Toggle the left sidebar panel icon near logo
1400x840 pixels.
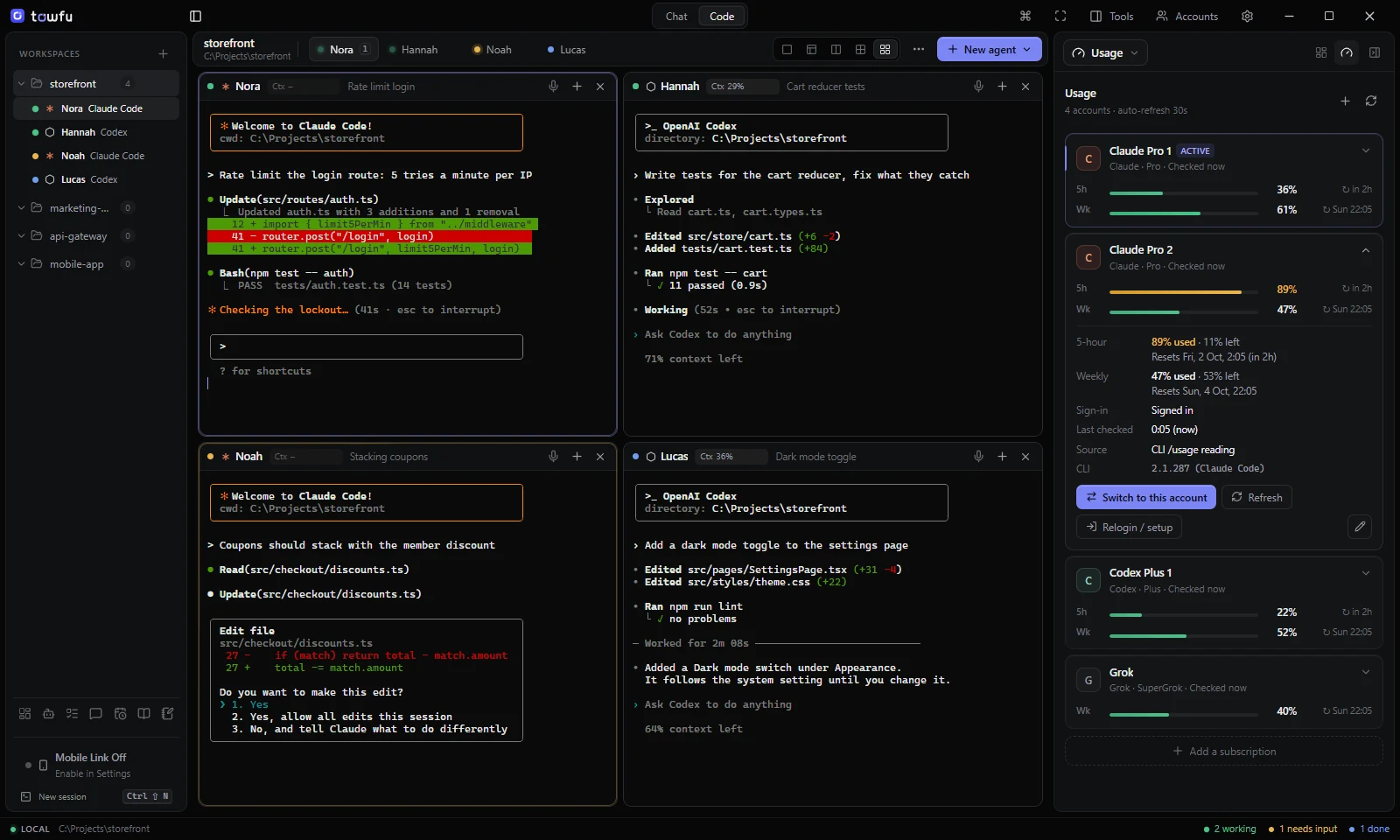click(195, 16)
